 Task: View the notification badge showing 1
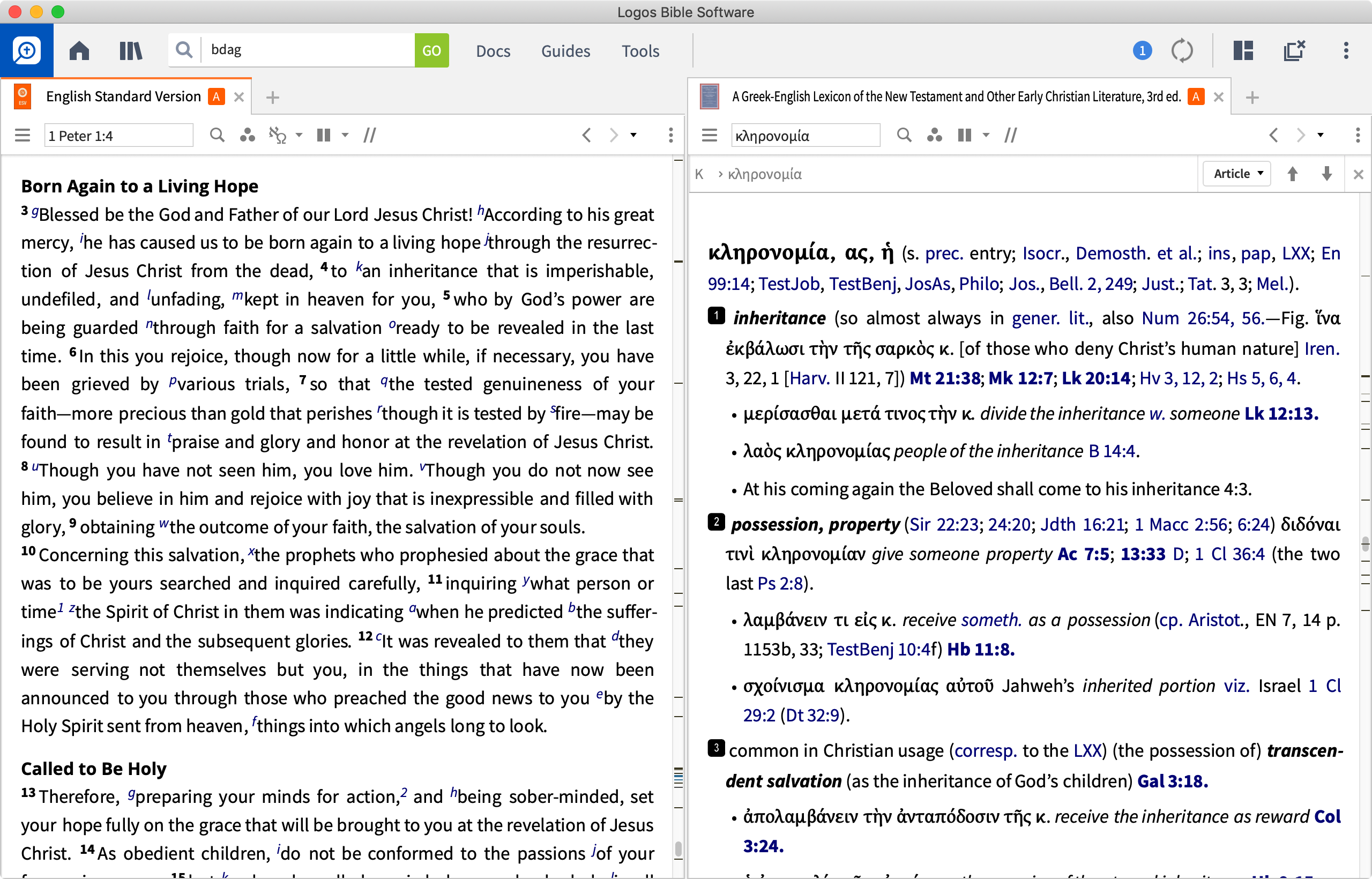[x=1142, y=51]
